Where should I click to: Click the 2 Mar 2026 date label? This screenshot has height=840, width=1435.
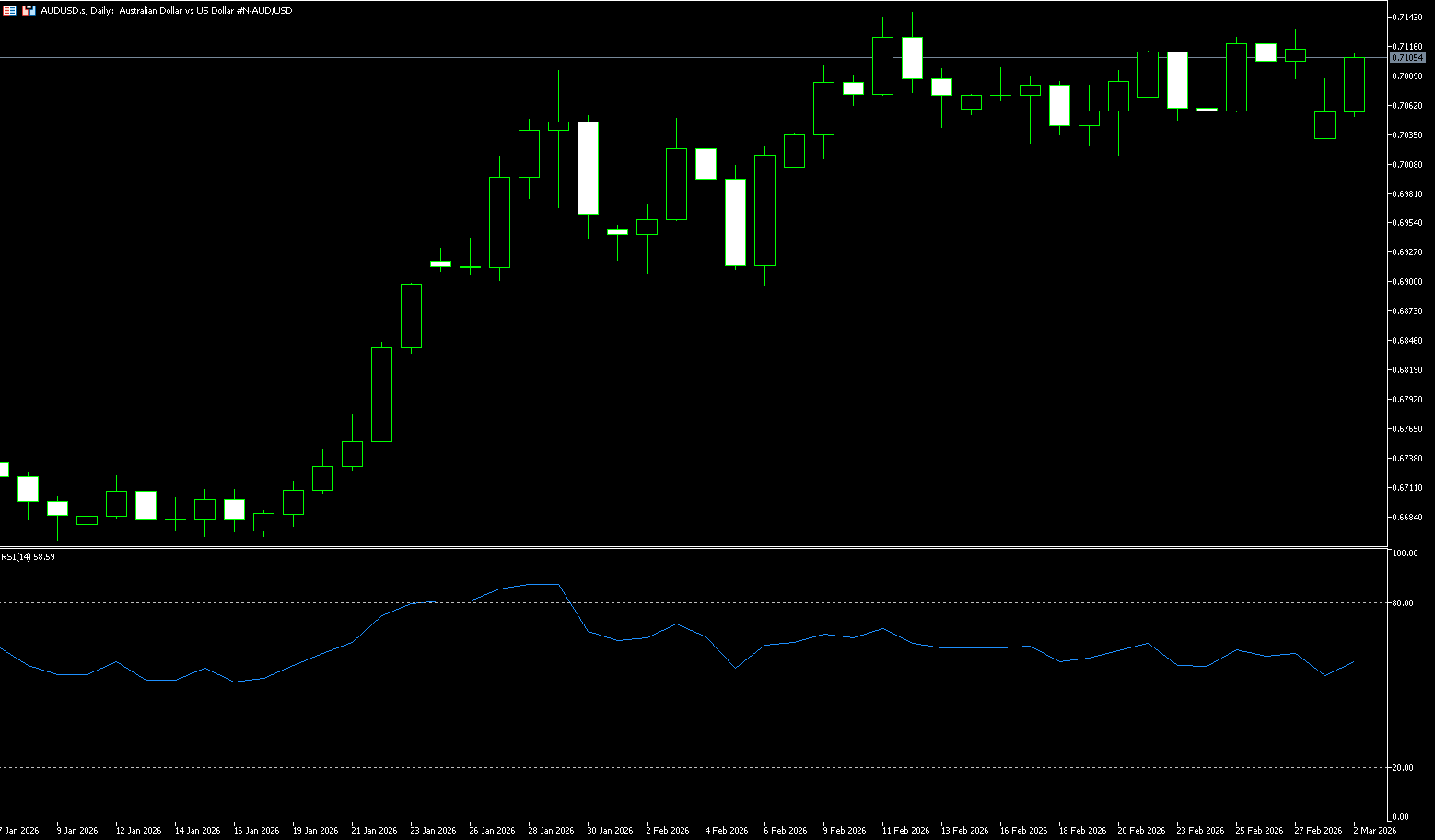tap(1374, 831)
